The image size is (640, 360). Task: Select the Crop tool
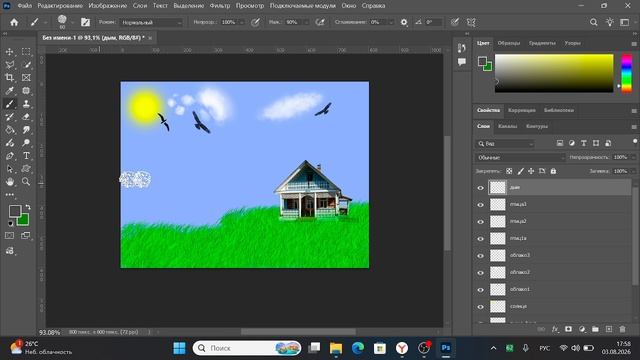point(9,78)
